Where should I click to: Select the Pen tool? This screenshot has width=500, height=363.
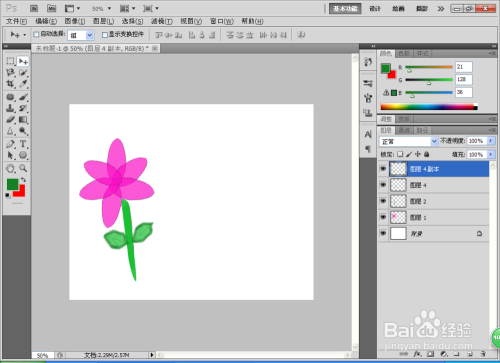[10, 144]
